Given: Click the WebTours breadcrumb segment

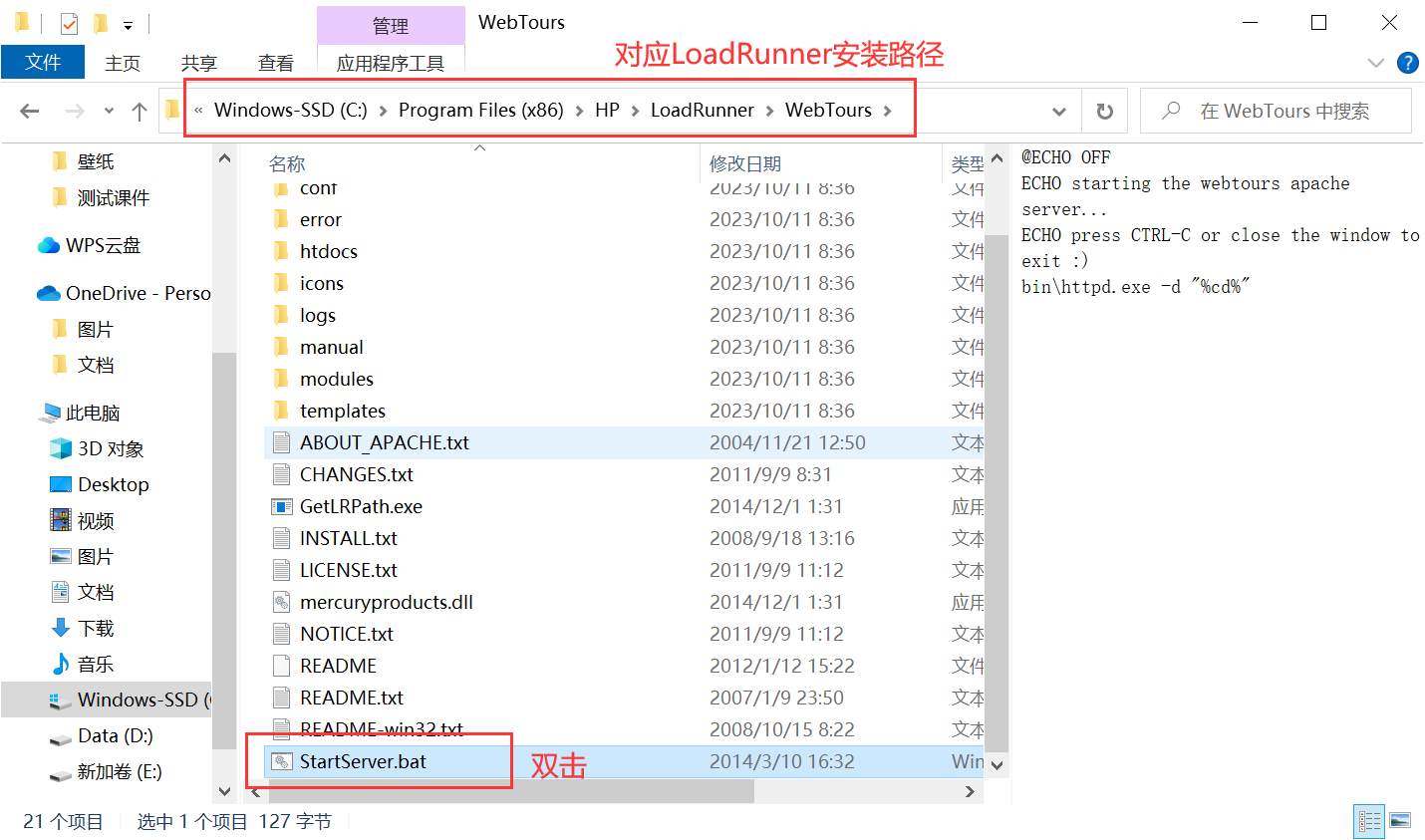Looking at the screenshot, I should 828,110.
